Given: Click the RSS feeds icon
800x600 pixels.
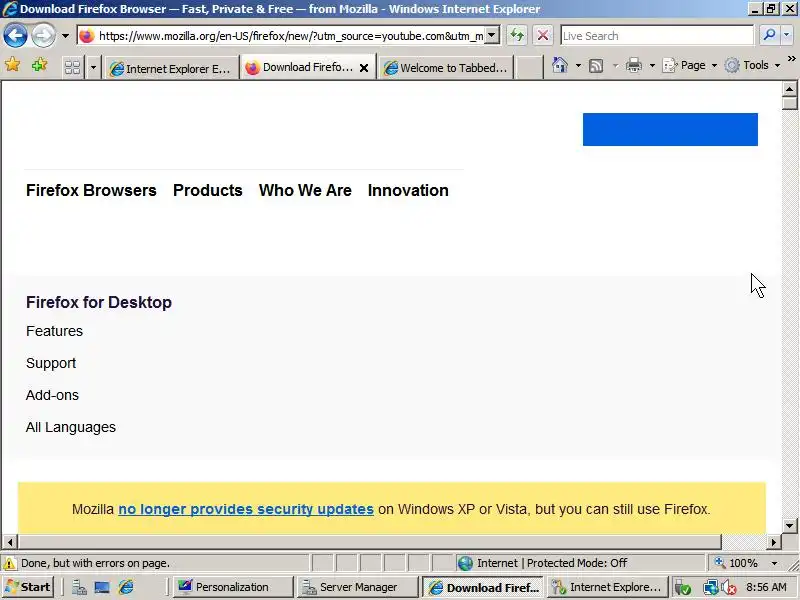Looking at the screenshot, I should pos(596,65).
